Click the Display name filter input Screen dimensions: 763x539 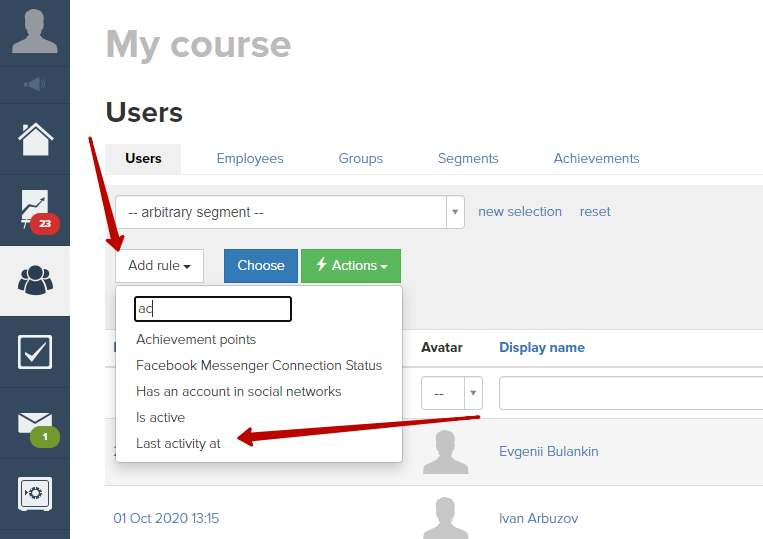[x=631, y=393]
